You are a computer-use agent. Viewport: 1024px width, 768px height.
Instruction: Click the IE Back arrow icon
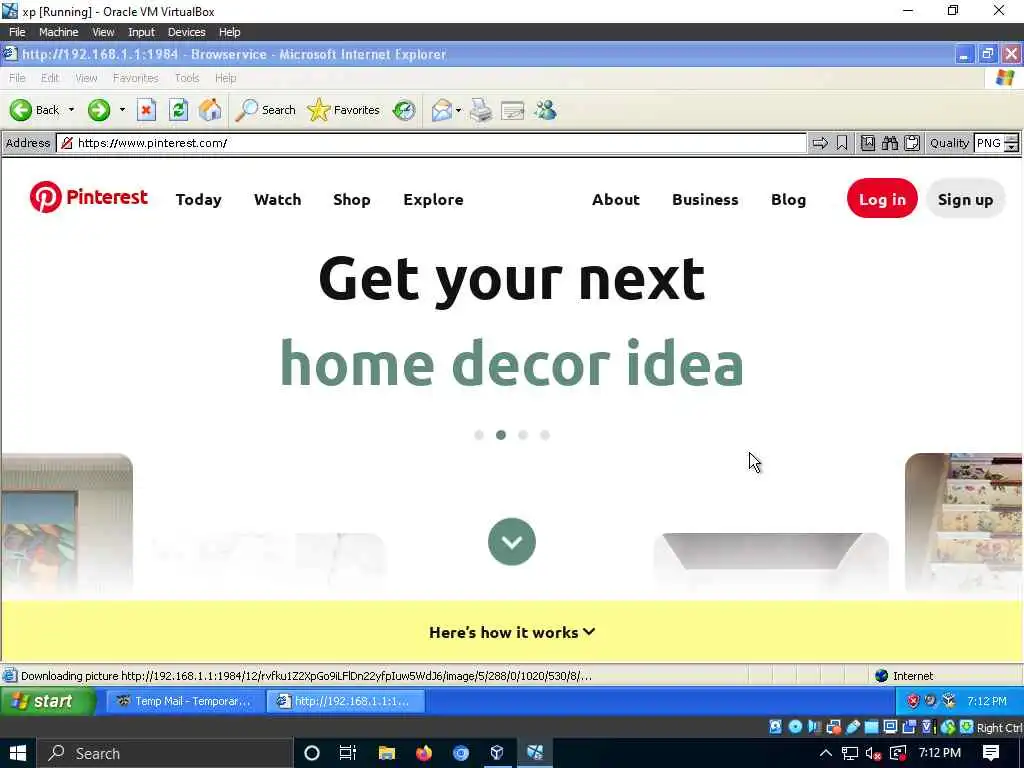click(x=20, y=110)
